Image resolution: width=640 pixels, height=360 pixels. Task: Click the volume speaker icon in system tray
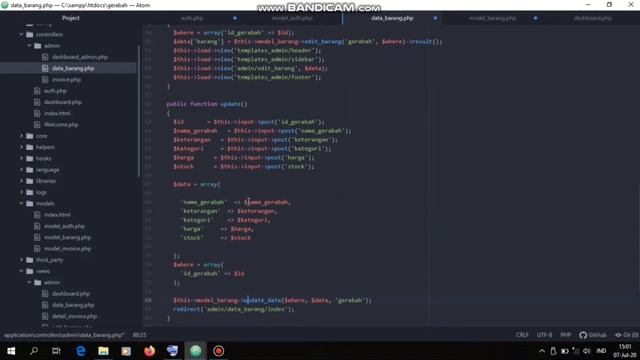point(587,351)
